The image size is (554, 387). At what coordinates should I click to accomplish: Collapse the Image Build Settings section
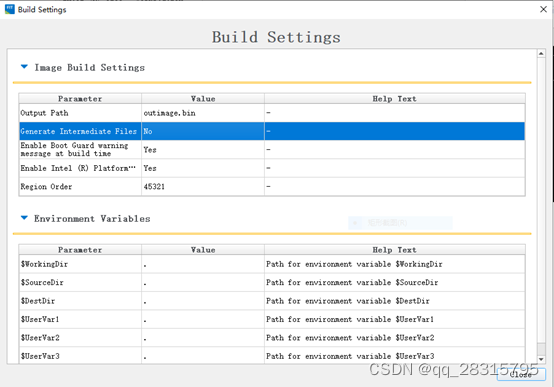click(24, 66)
